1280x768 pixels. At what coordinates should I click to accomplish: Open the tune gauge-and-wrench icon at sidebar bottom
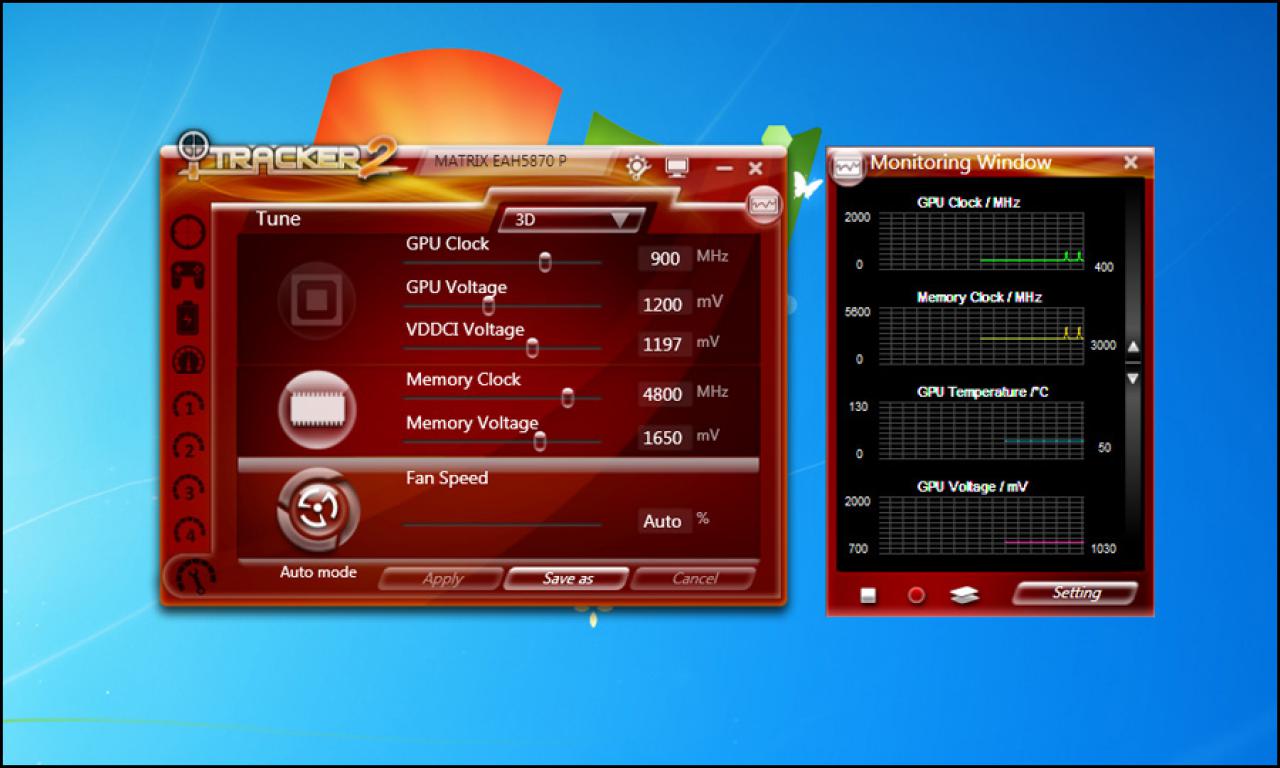tap(190, 576)
